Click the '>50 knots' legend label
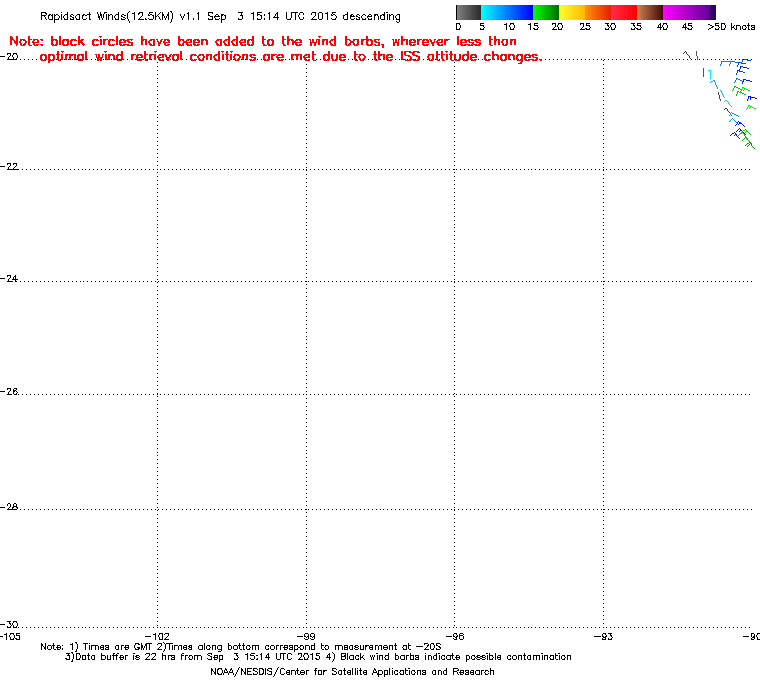The image size is (760, 688). pyautogui.click(x=731, y=27)
